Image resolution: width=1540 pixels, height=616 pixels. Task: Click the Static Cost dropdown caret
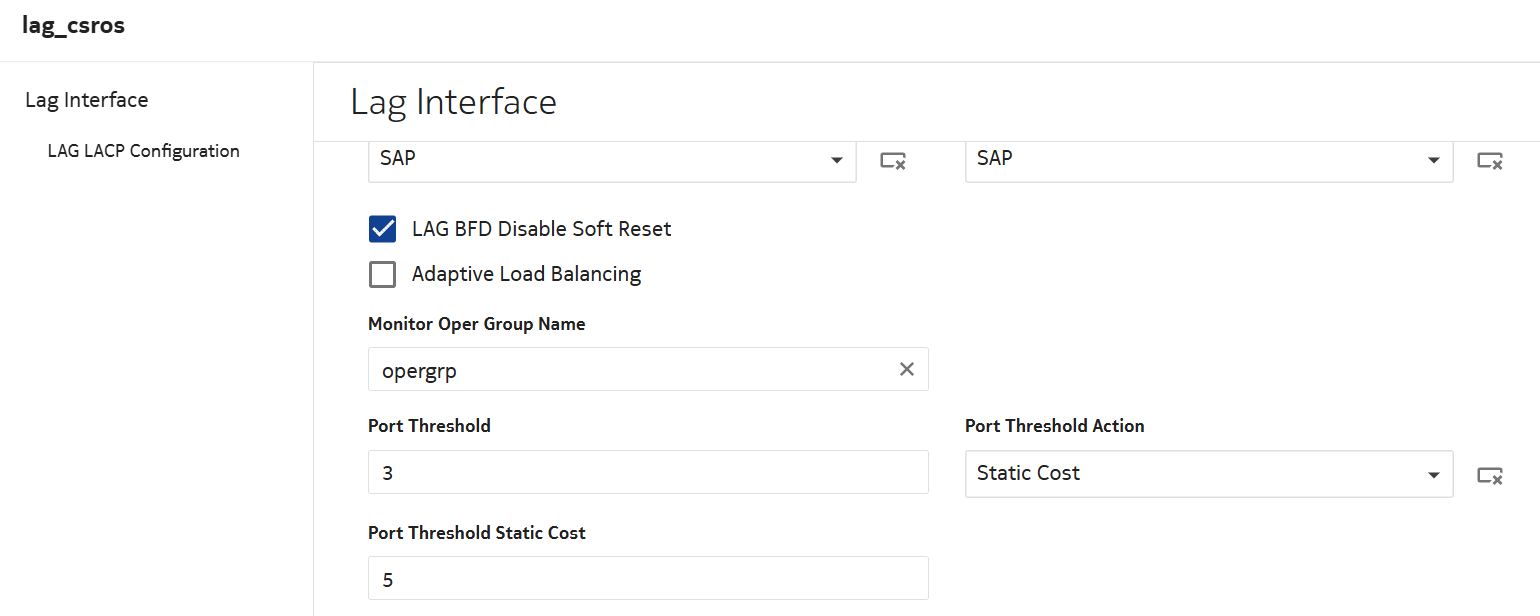(x=1434, y=475)
